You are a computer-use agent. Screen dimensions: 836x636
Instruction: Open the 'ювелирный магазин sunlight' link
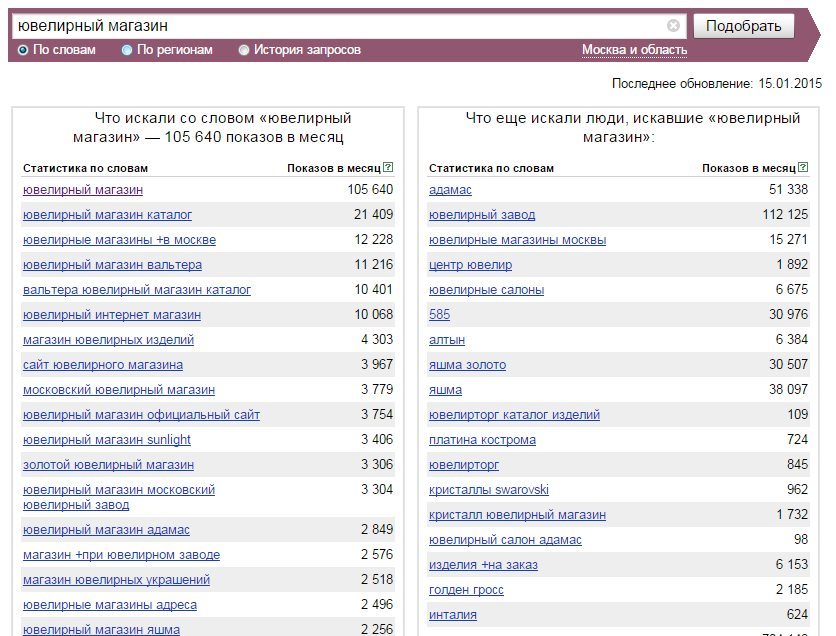pyautogui.click(x=107, y=440)
